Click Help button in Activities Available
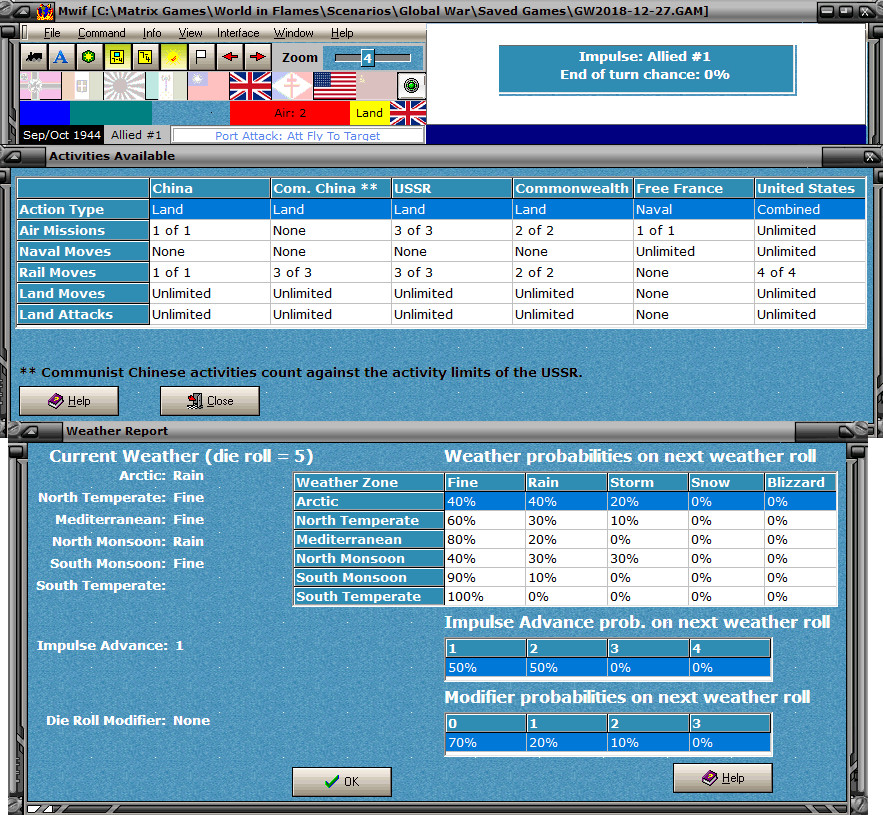 (69, 400)
